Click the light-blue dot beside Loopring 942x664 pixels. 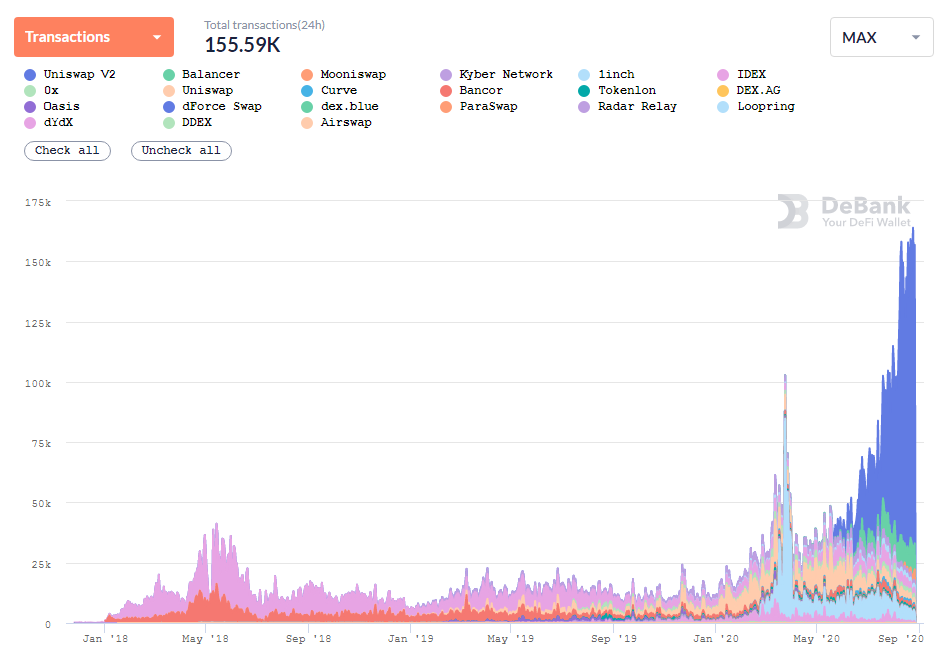click(723, 107)
